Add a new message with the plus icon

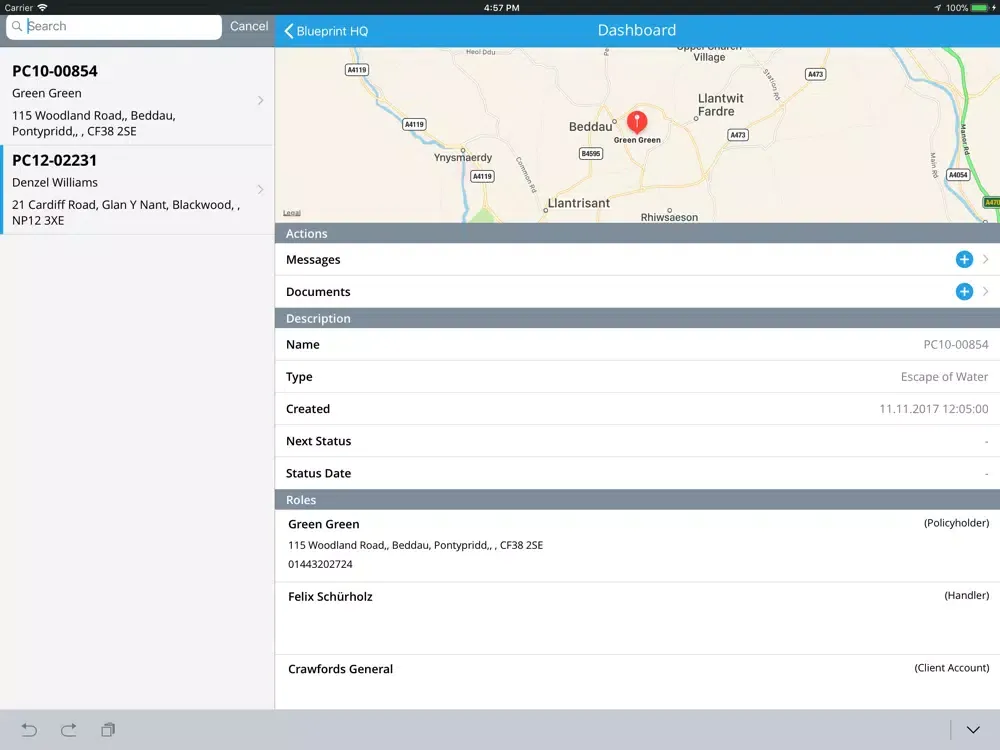coord(964,260)
